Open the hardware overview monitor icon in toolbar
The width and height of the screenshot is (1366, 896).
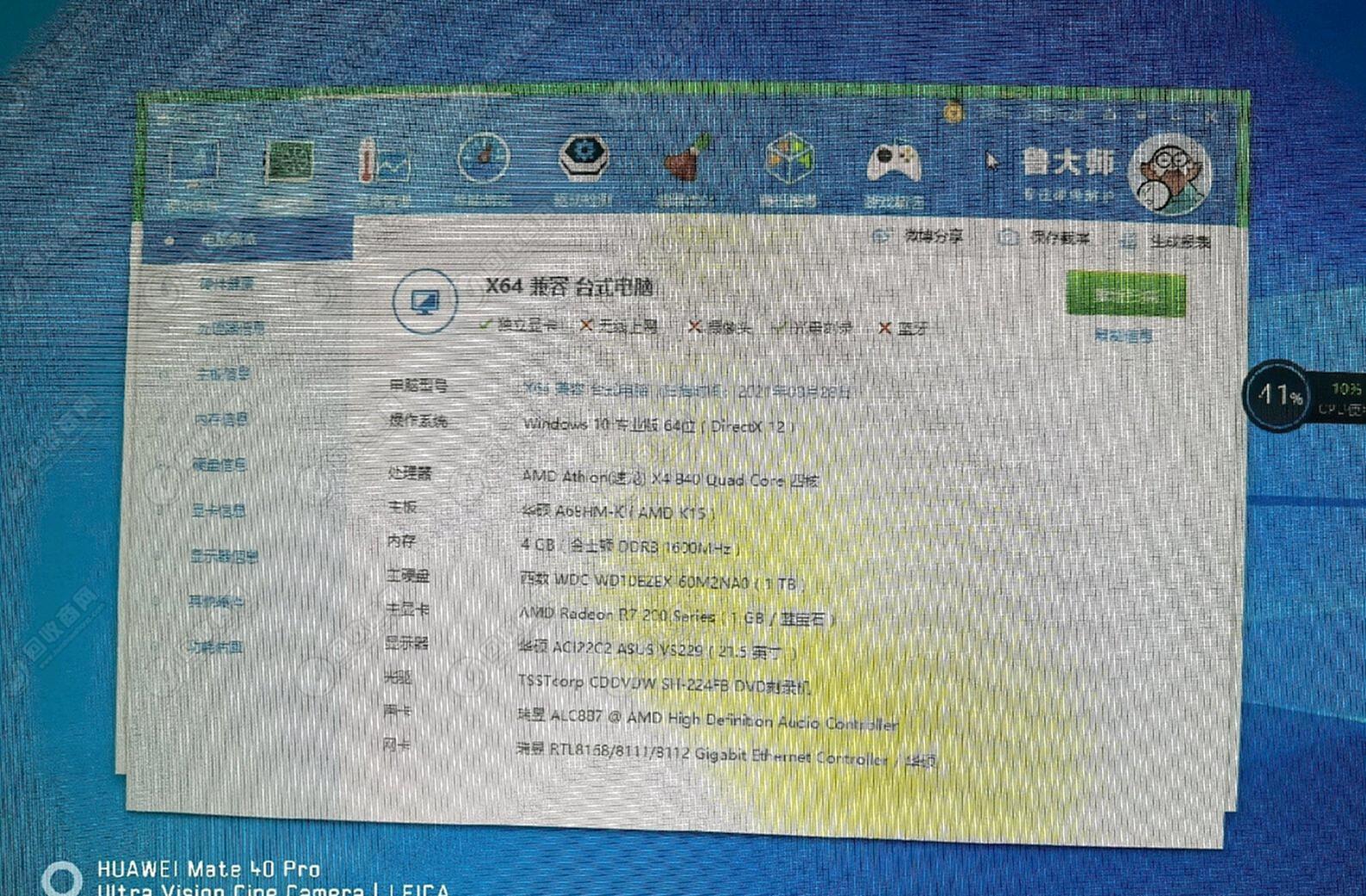(194, 164)
